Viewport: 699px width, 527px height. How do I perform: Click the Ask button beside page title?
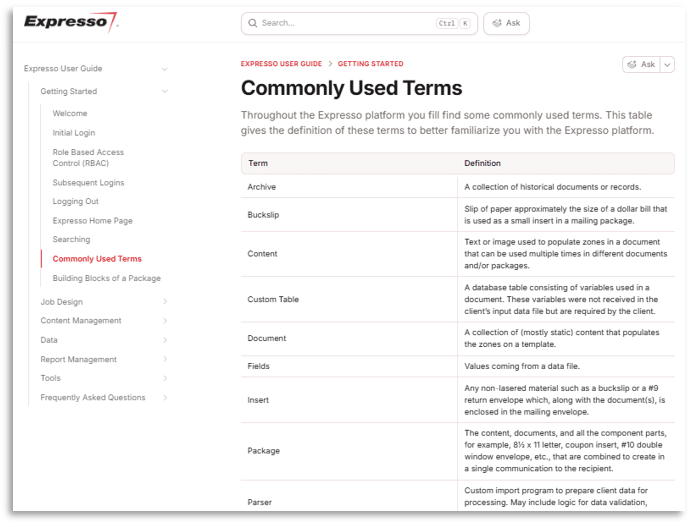[640, 64]
